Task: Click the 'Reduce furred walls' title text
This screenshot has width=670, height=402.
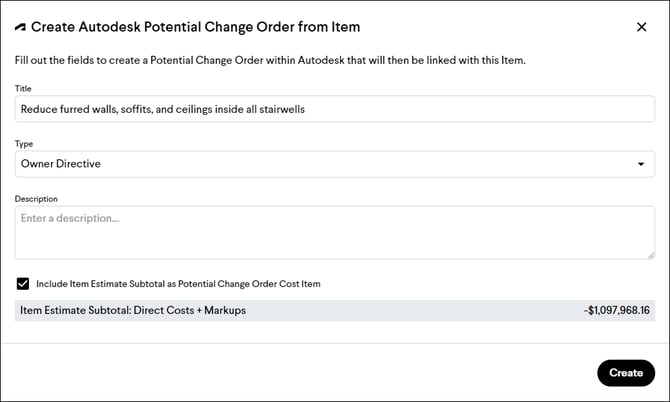Action: [x=162, y=109]
